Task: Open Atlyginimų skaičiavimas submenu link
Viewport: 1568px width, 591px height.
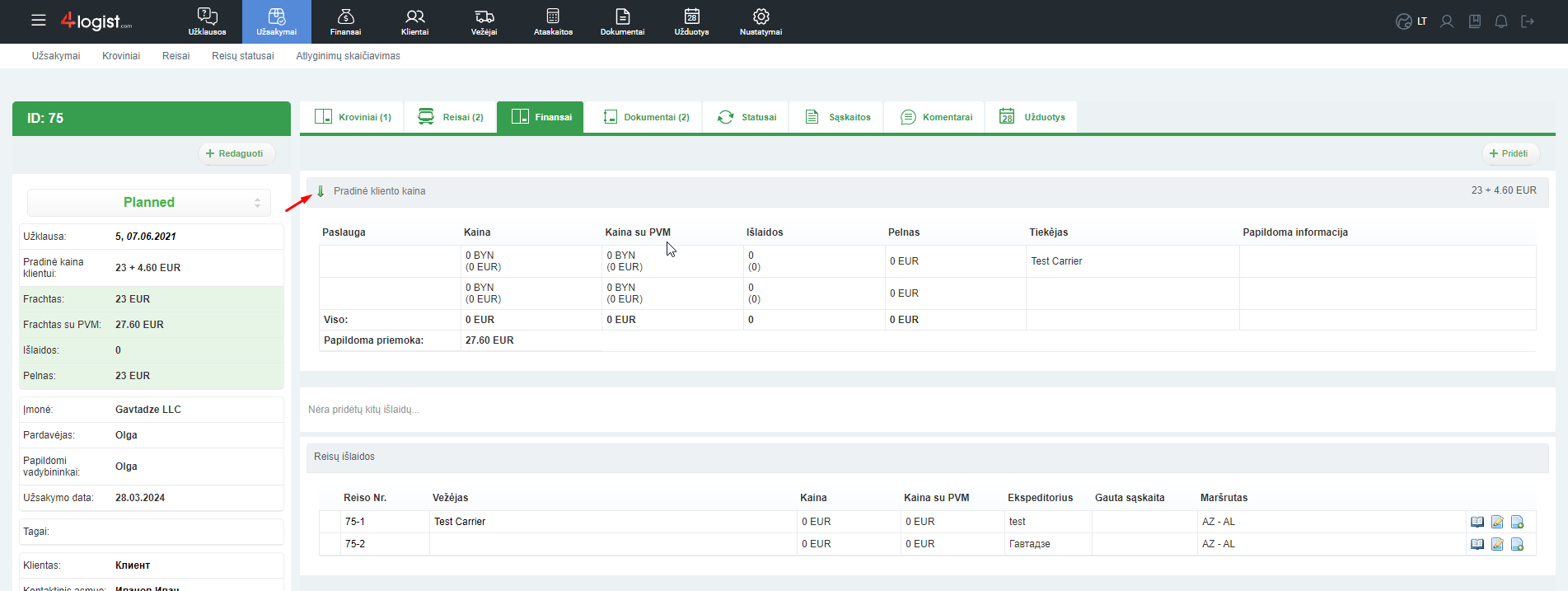Action: coord(348,56)
